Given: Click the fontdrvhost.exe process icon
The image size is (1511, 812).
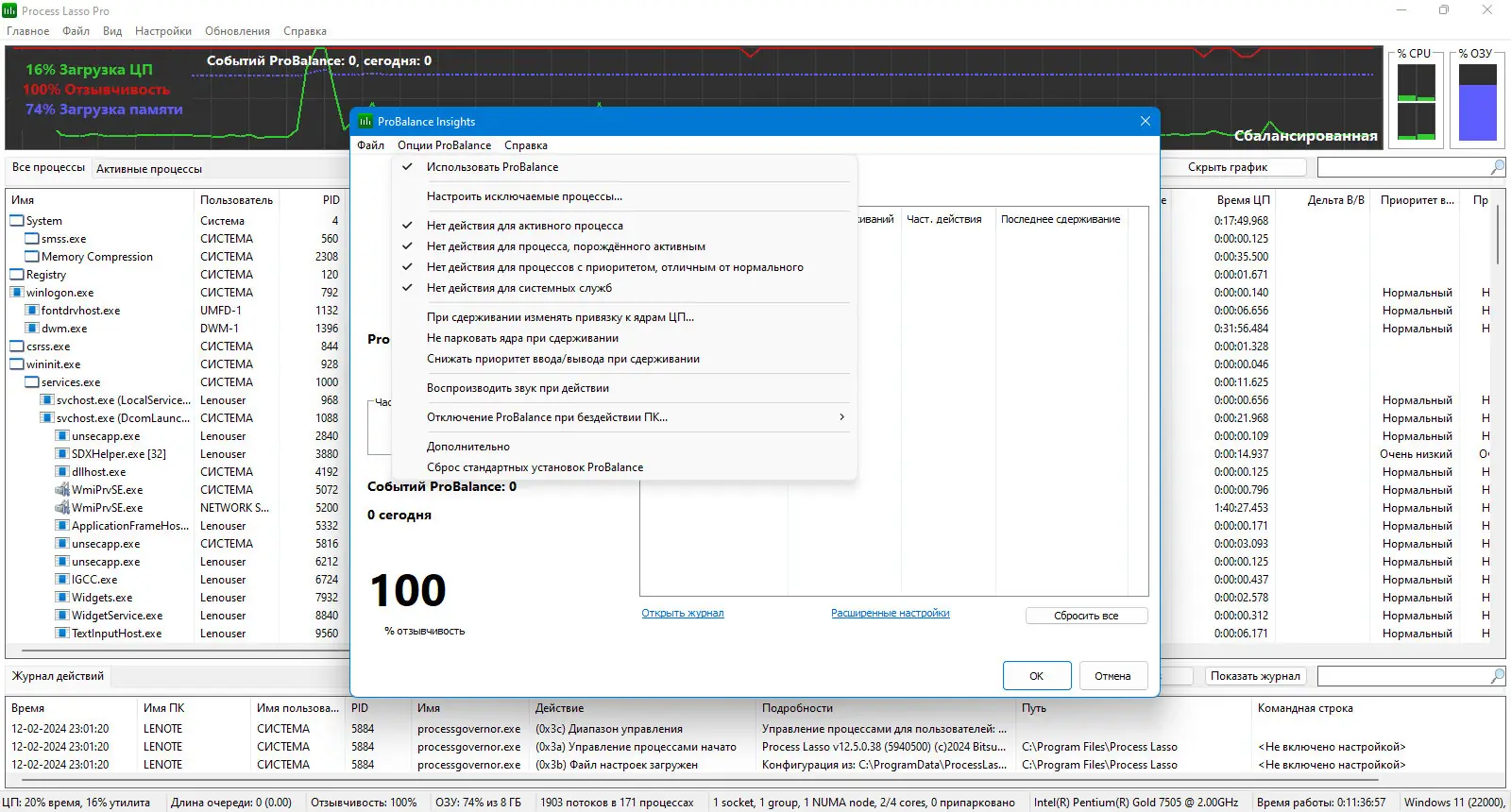Looking at the screenshot, I should [32, 311].
